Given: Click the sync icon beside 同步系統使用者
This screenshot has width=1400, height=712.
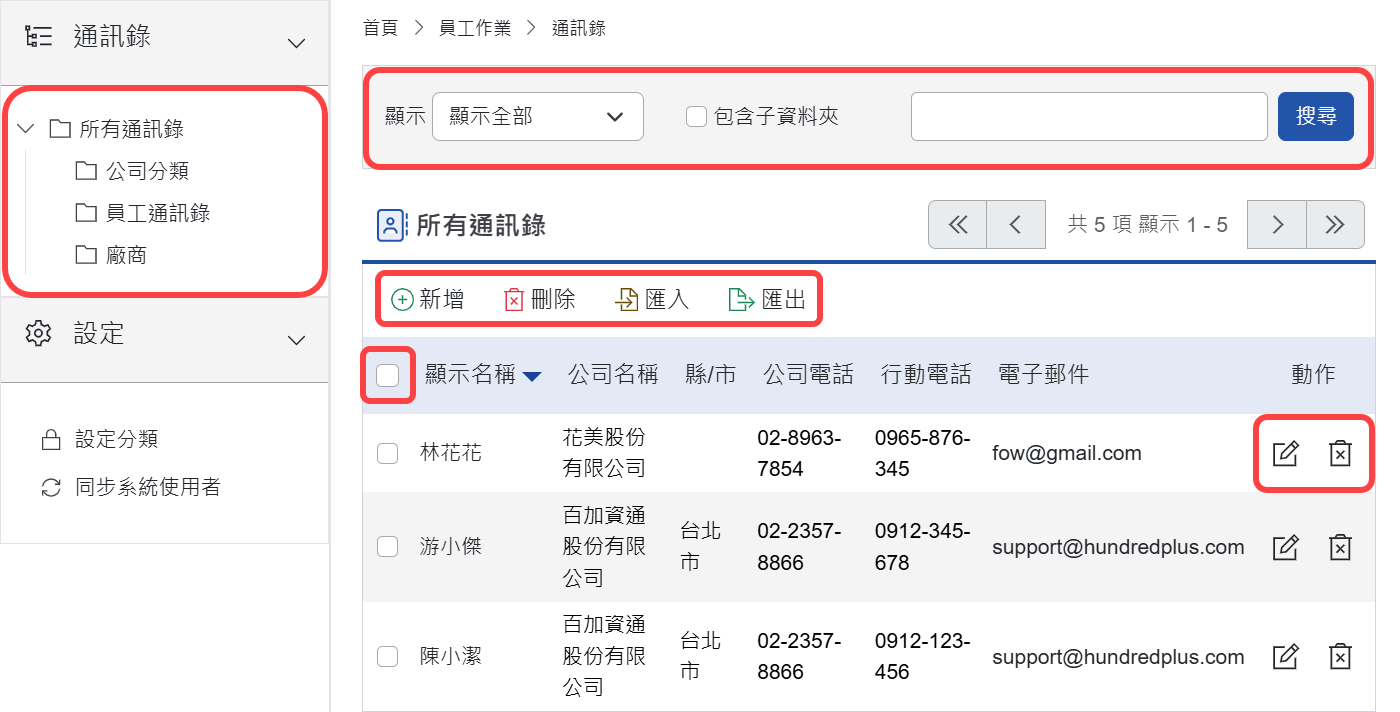Looking at the screenshot, I should [x=50, y=488].
